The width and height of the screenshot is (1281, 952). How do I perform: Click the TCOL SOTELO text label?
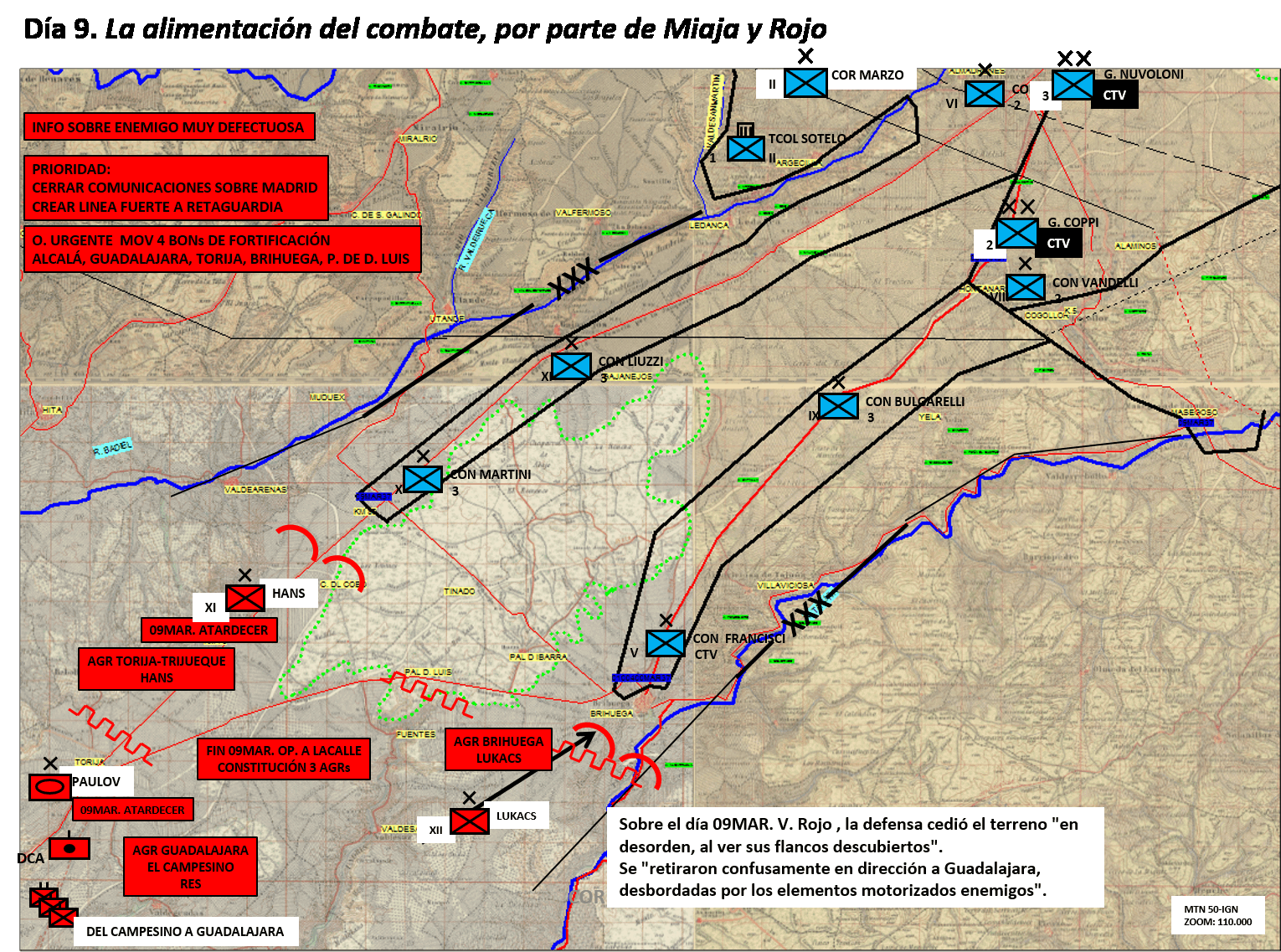(x=807, y=138)
